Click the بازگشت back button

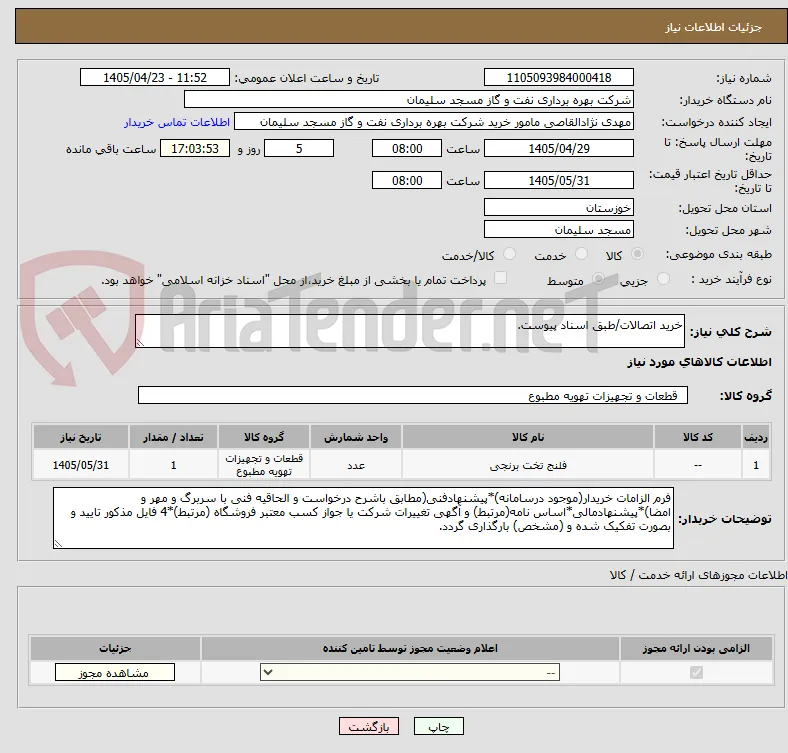[369, 726]
